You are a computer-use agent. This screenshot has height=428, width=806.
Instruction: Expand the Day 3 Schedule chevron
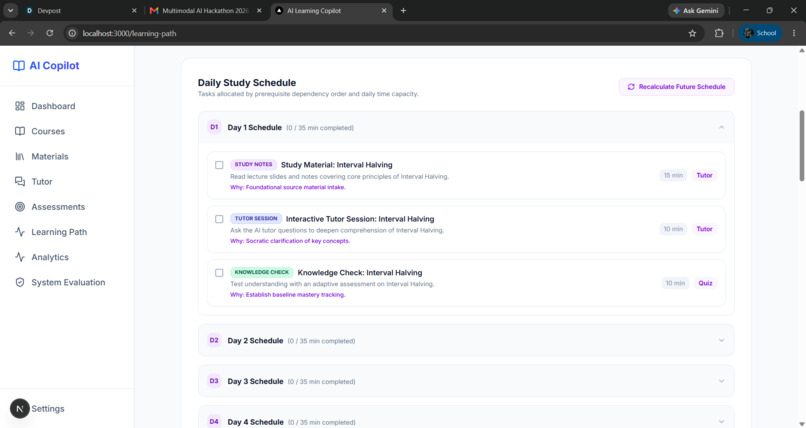[x=721, y=381]
